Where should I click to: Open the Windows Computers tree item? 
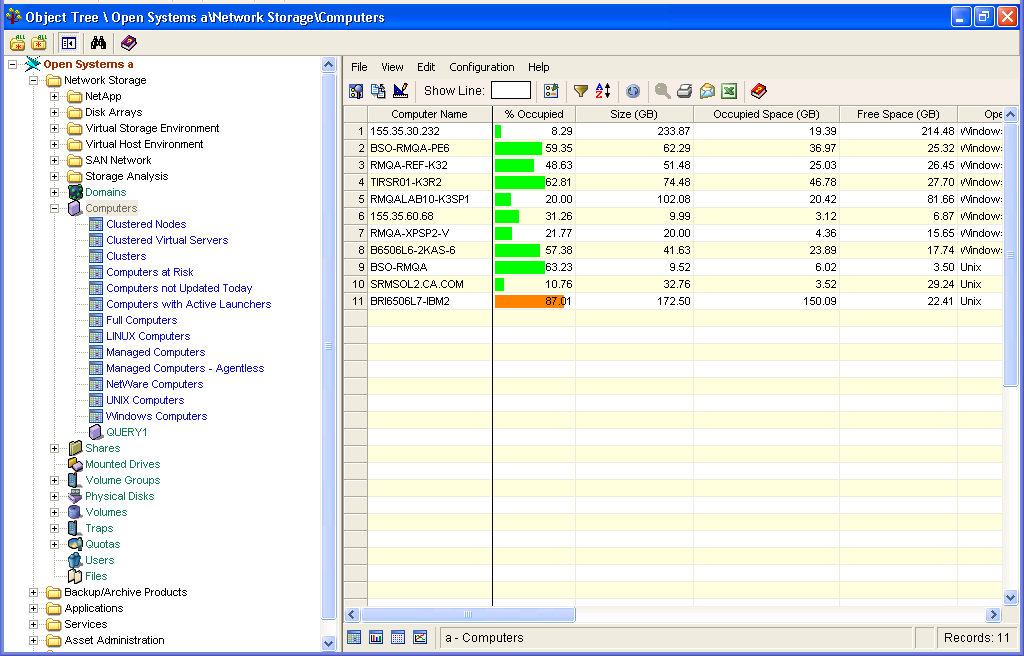click(156, 416)
